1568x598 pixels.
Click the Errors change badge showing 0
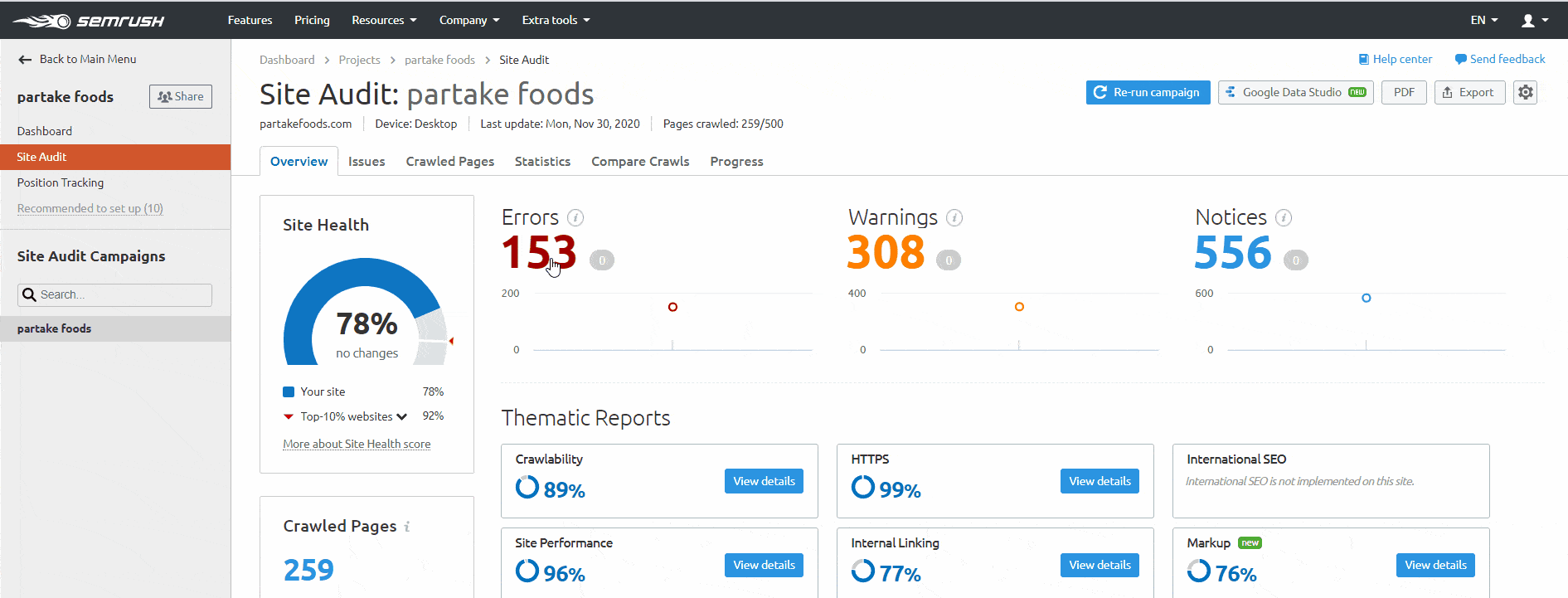click(x=602, y=260)
